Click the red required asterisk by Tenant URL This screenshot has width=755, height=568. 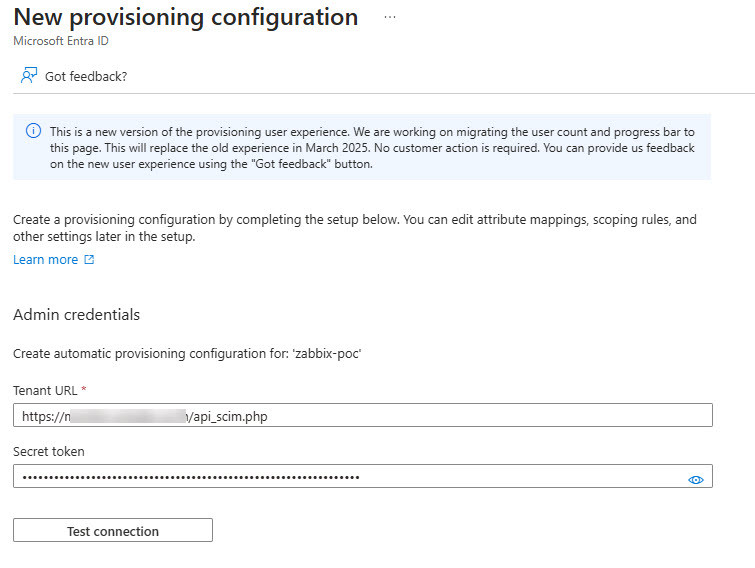coord(84,390)
